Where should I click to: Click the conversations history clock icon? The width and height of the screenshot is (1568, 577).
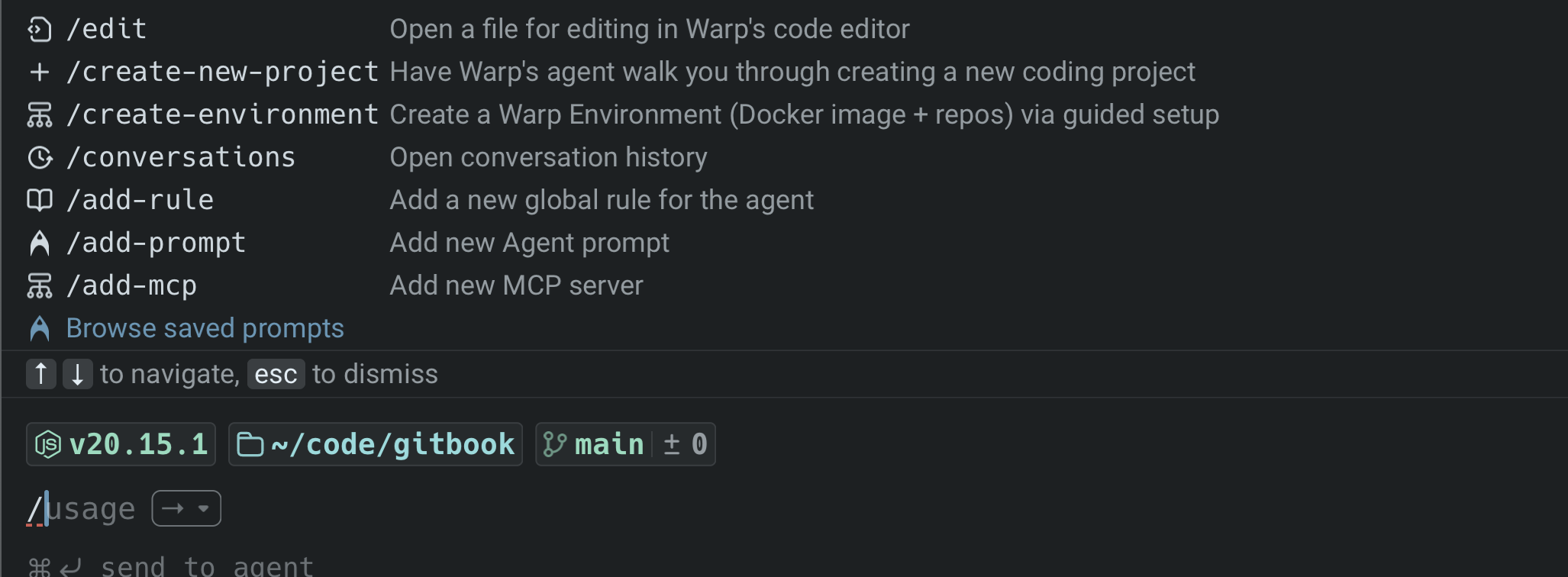click(40, 157)
